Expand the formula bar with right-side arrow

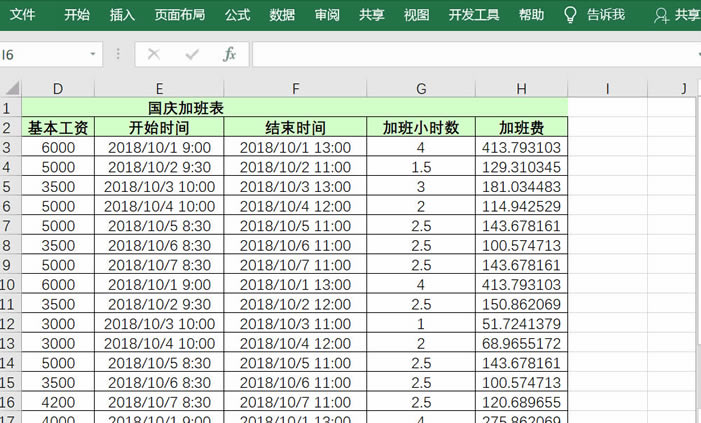pyautogui.click(x=696, y=54)
